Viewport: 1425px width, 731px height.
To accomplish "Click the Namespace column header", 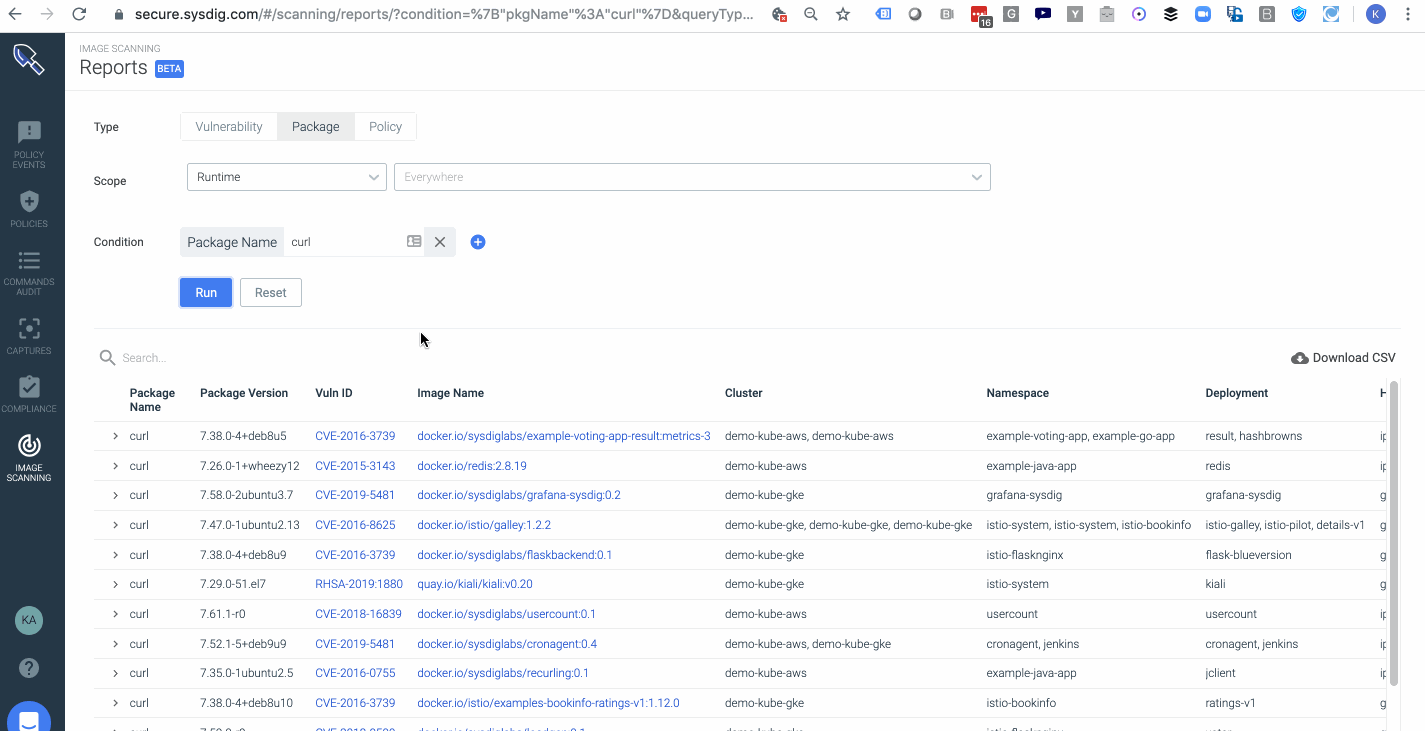I will coord(1017,393).
